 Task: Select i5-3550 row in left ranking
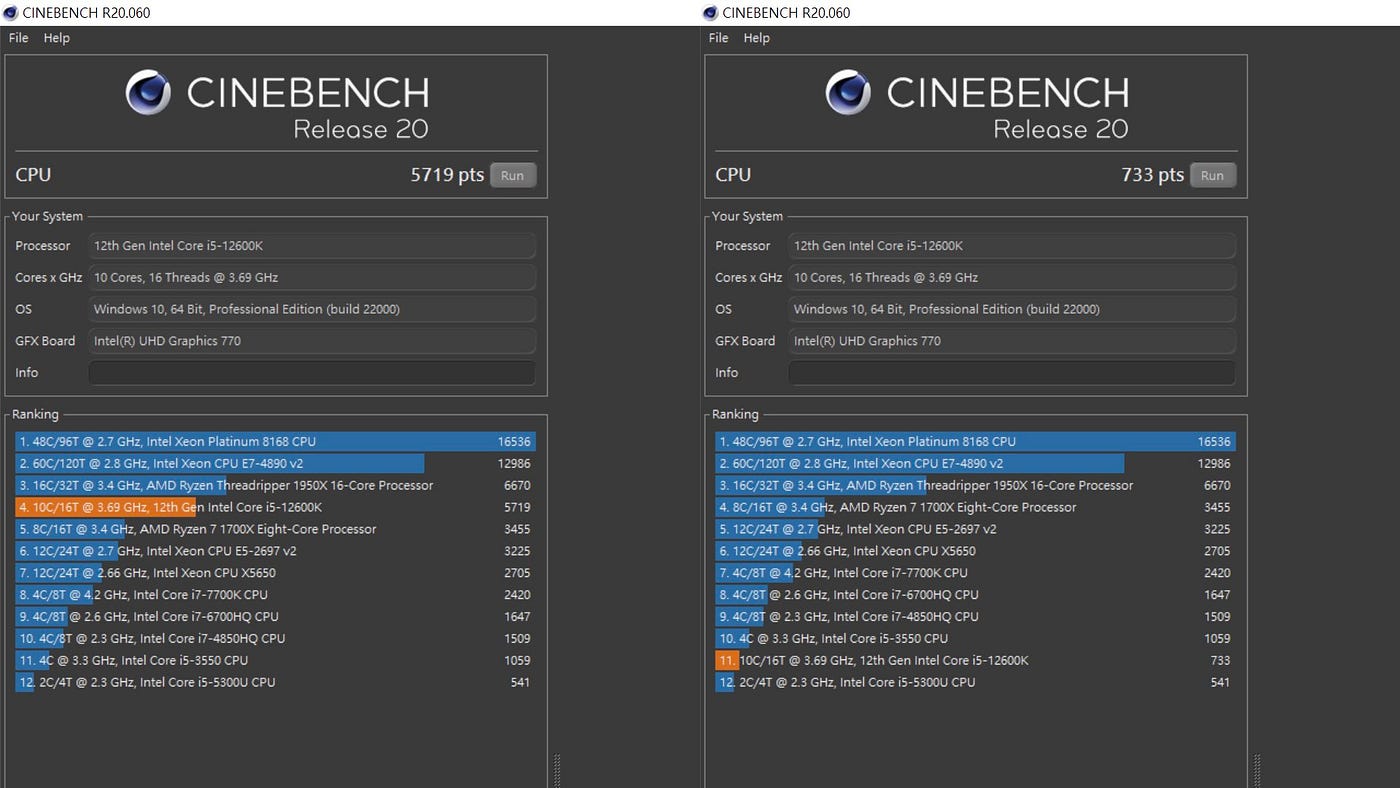point(275,660)
